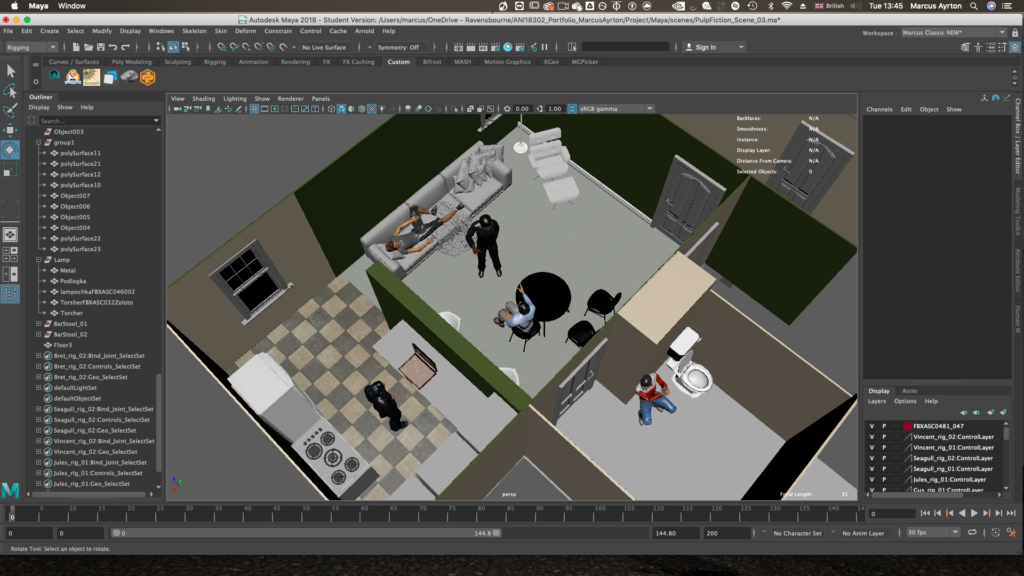Viewport: 1024px width, 576px height.
Task: Click the IPR render icon
Action: 483,47
